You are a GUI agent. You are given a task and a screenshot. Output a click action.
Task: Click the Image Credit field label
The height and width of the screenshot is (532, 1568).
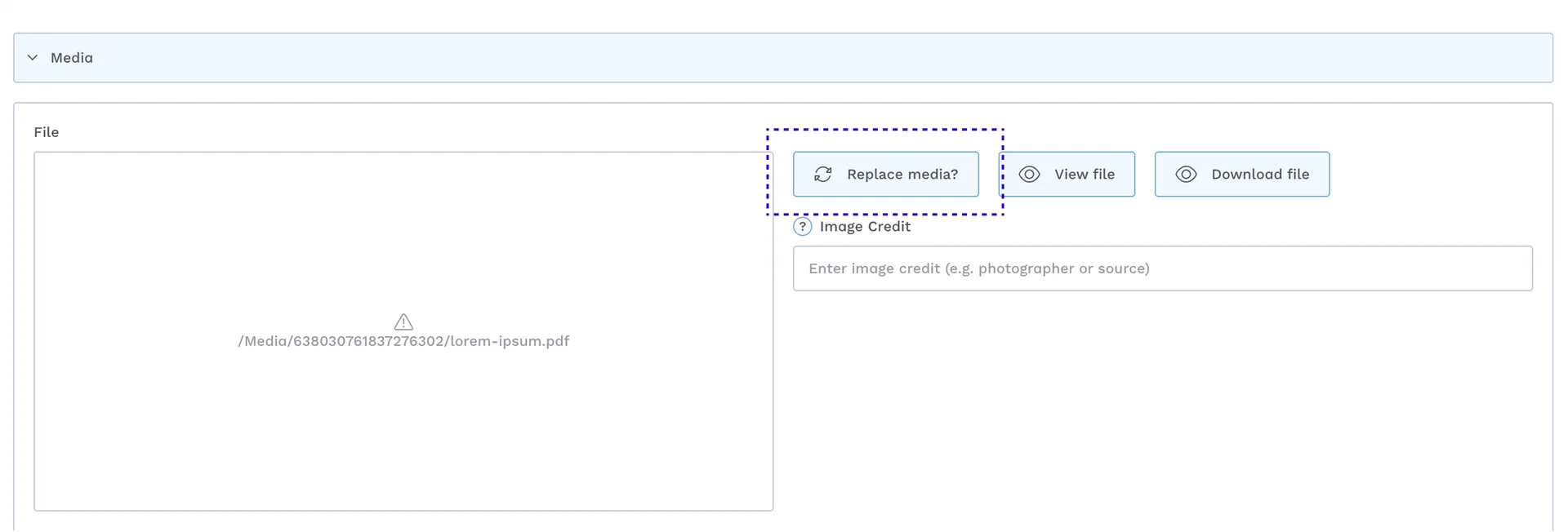coord(865,227)
